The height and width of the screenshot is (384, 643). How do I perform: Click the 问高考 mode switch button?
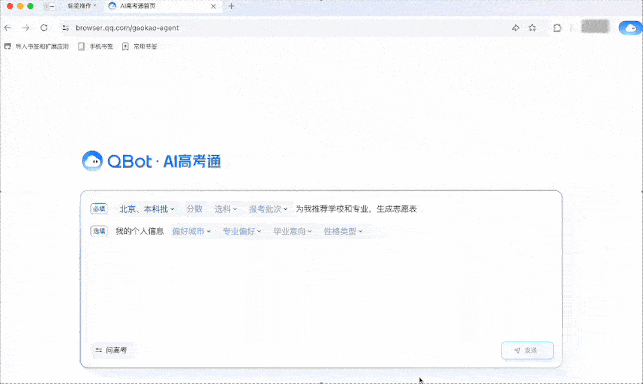tap(112, 350)
